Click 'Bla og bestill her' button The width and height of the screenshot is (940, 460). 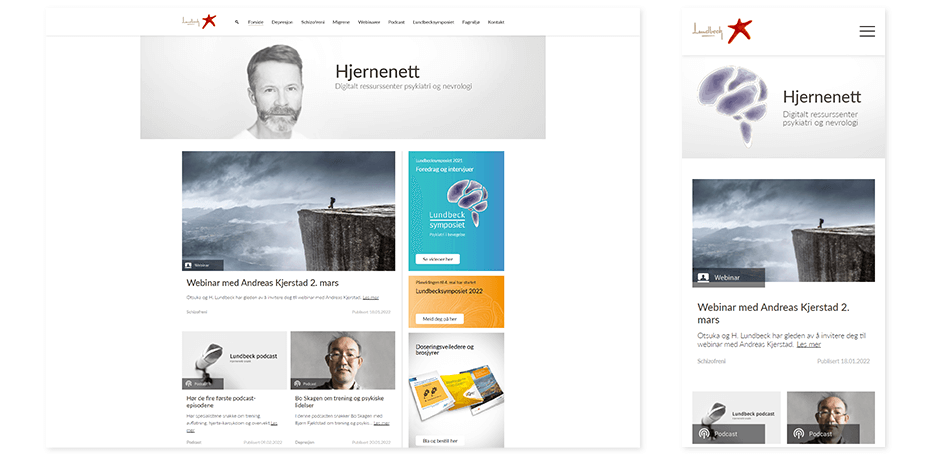pos(439,441)
